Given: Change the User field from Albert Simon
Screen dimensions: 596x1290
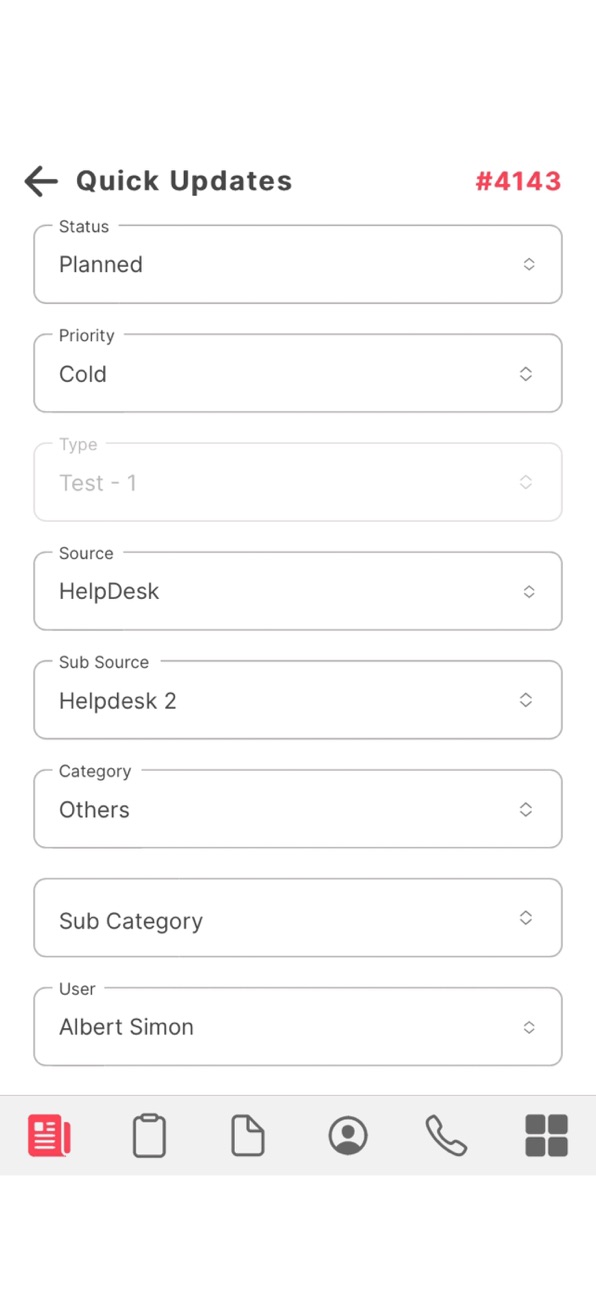Looking at the screenshot, I should [x=298, y=1027].
